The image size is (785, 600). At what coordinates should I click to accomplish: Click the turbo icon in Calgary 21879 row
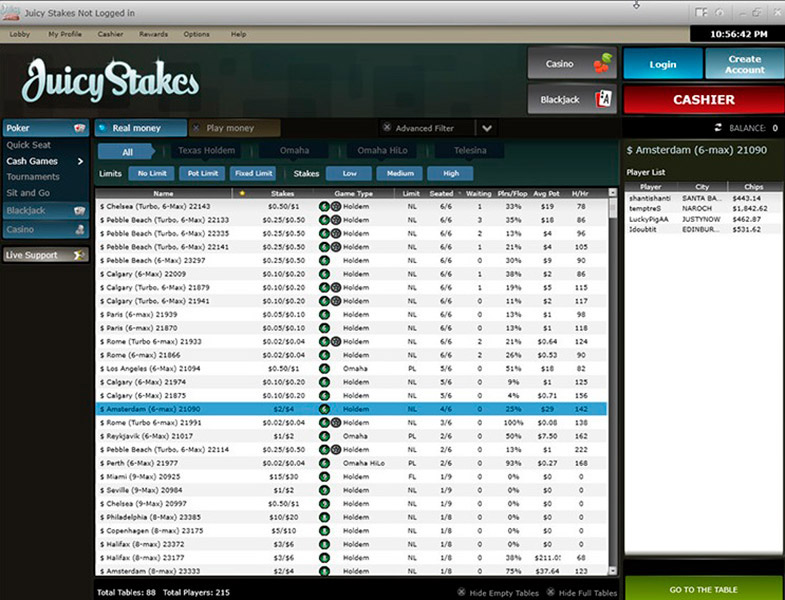pos(336,287)
